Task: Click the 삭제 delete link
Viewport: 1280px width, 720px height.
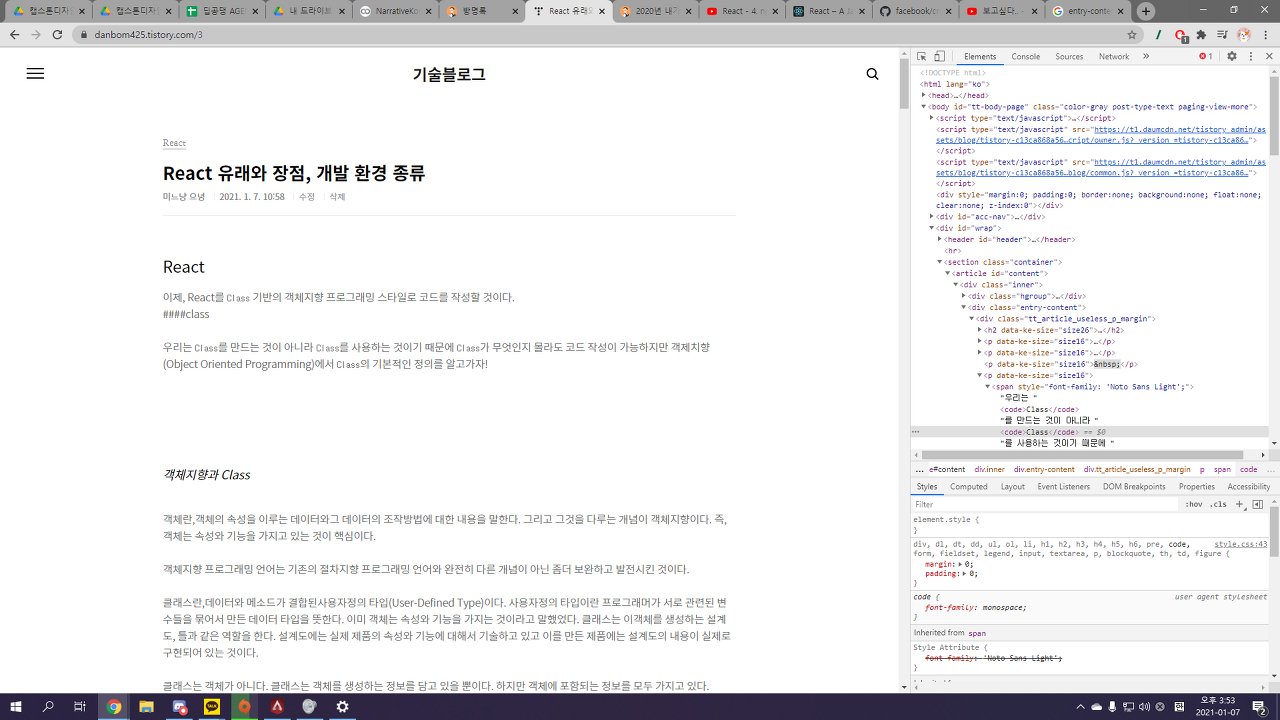Action: [337, 197]
